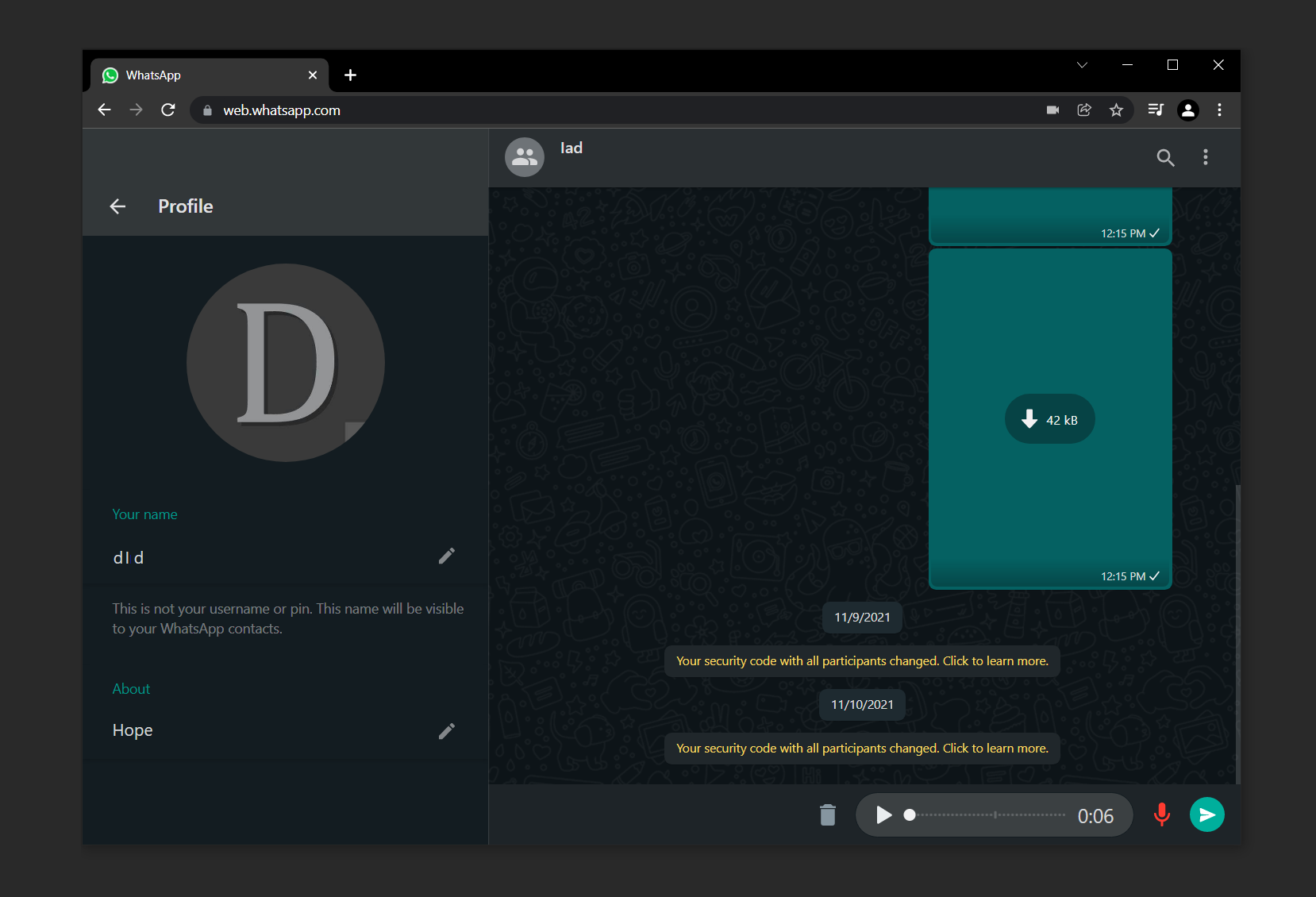Open the lad group info header
The width and height of the screenshot is (1316, 897).
click(x=825, y=157)
